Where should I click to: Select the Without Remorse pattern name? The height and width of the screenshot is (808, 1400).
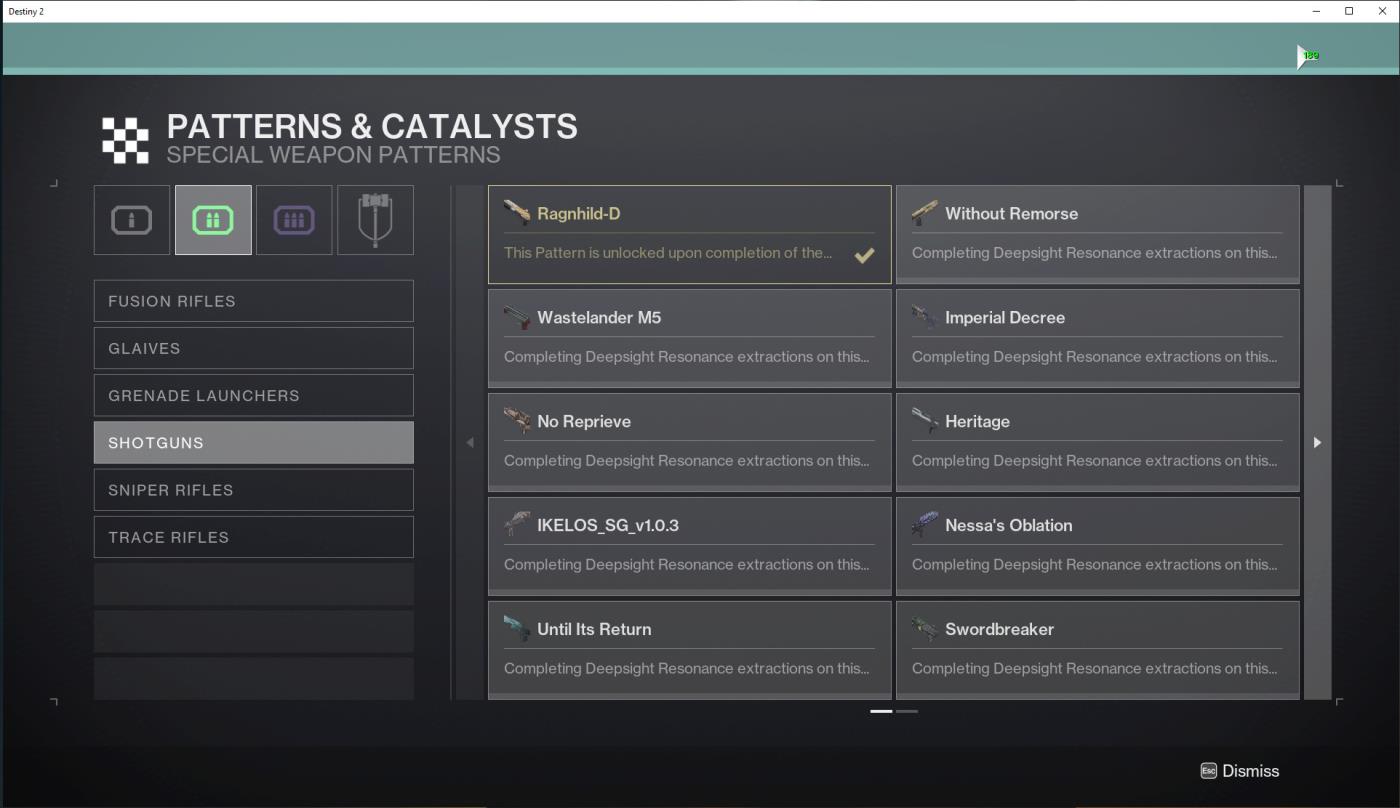click(x=1011, y=214)
